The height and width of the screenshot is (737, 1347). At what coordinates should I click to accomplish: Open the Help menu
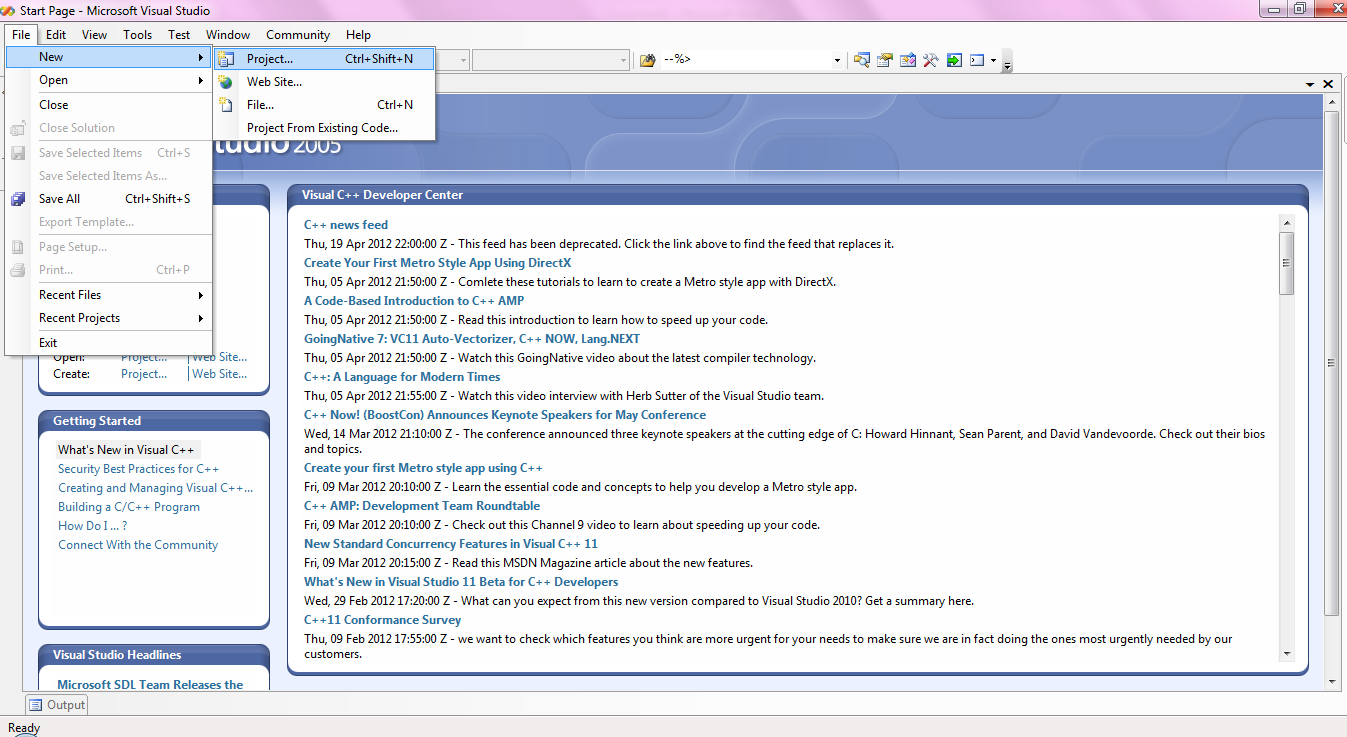click(358, 34)
